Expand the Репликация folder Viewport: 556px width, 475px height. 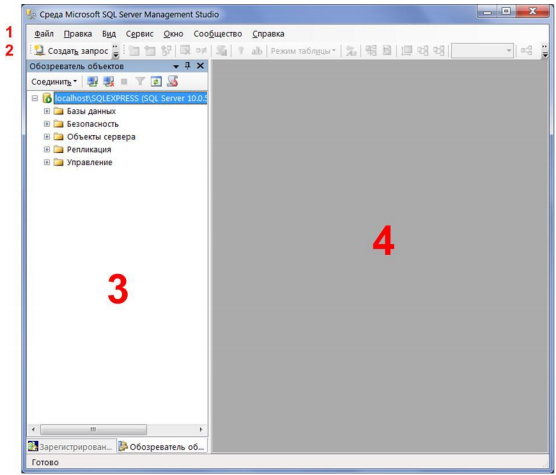[46, 150]
